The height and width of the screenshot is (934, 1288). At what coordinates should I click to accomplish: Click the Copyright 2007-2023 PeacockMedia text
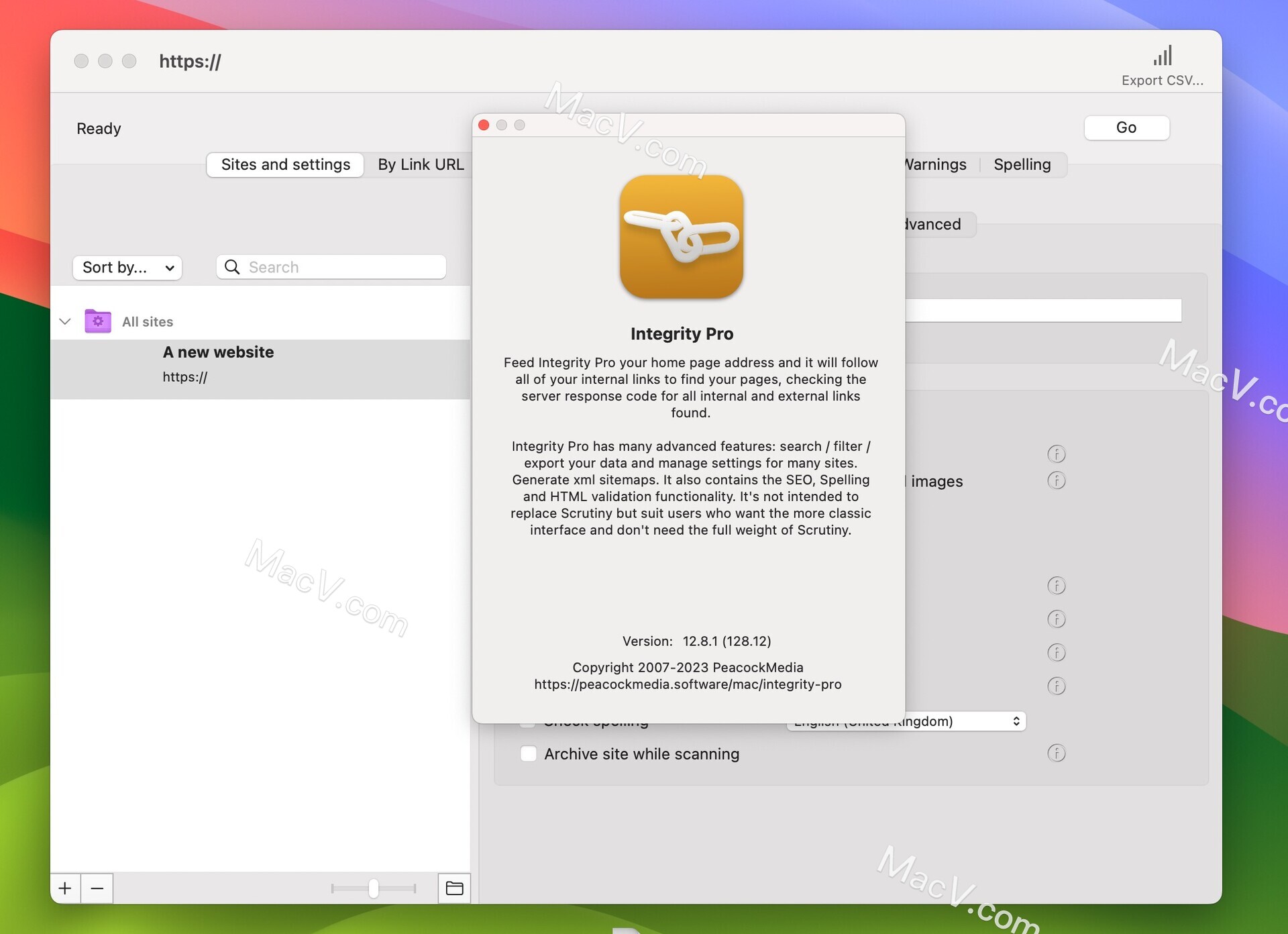click(x=688, y=668)
